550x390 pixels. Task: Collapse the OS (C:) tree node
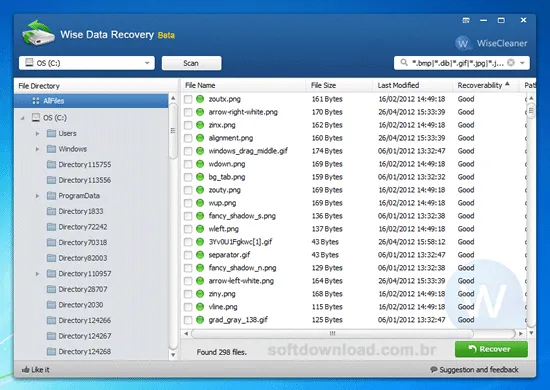(x=23, y=118)
